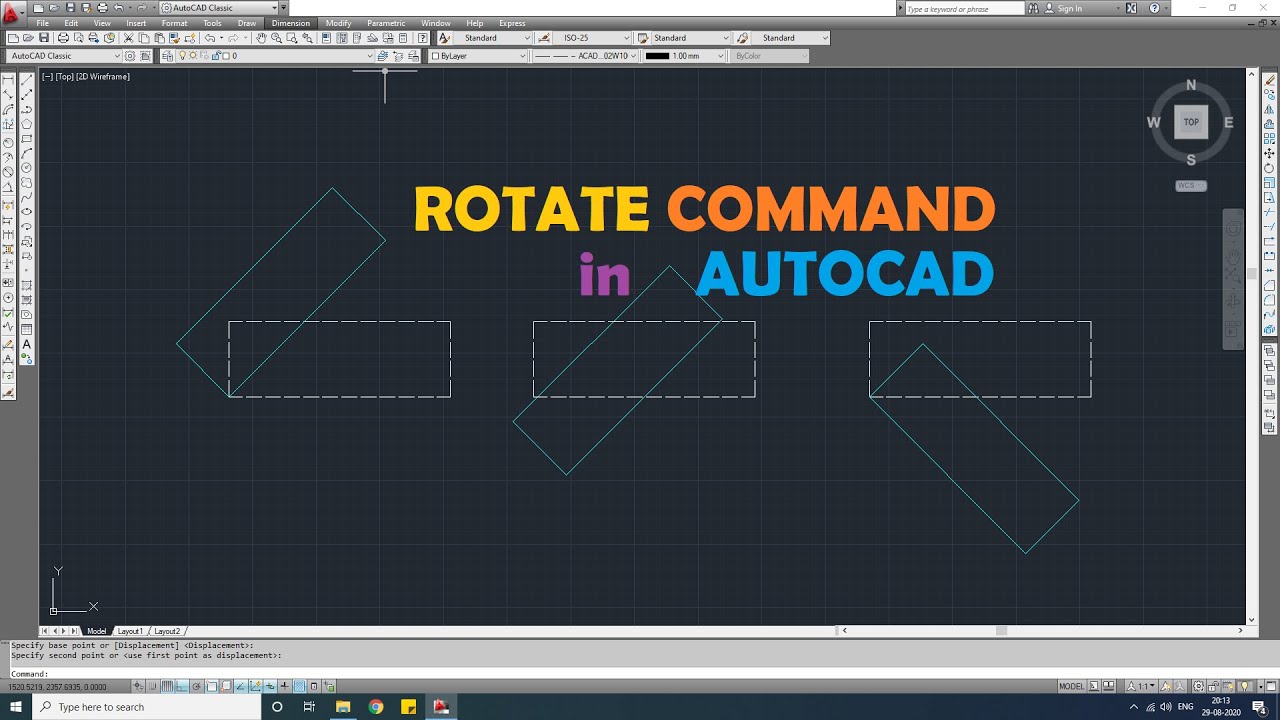Viewport: 1280px width, 720px height.
Task: Switch to the Layout1 tab
Action: pos(130,631)
